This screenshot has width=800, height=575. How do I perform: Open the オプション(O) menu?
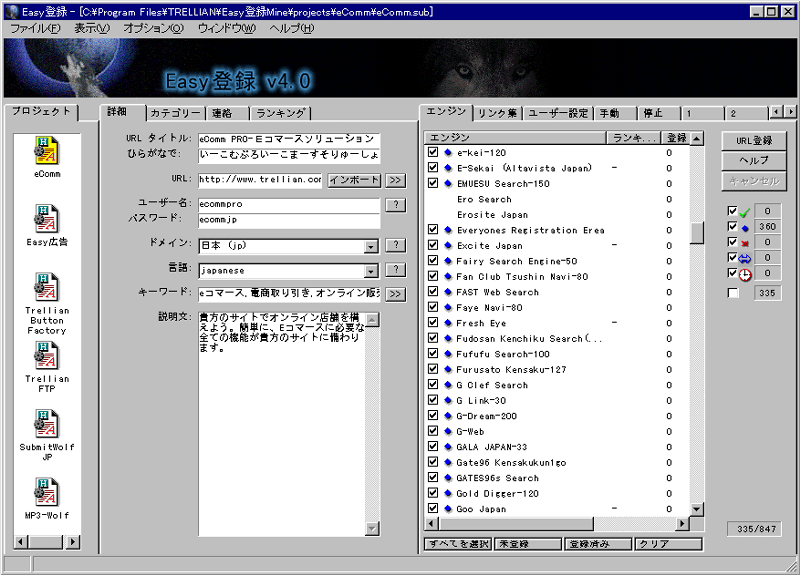pos(154,29)
